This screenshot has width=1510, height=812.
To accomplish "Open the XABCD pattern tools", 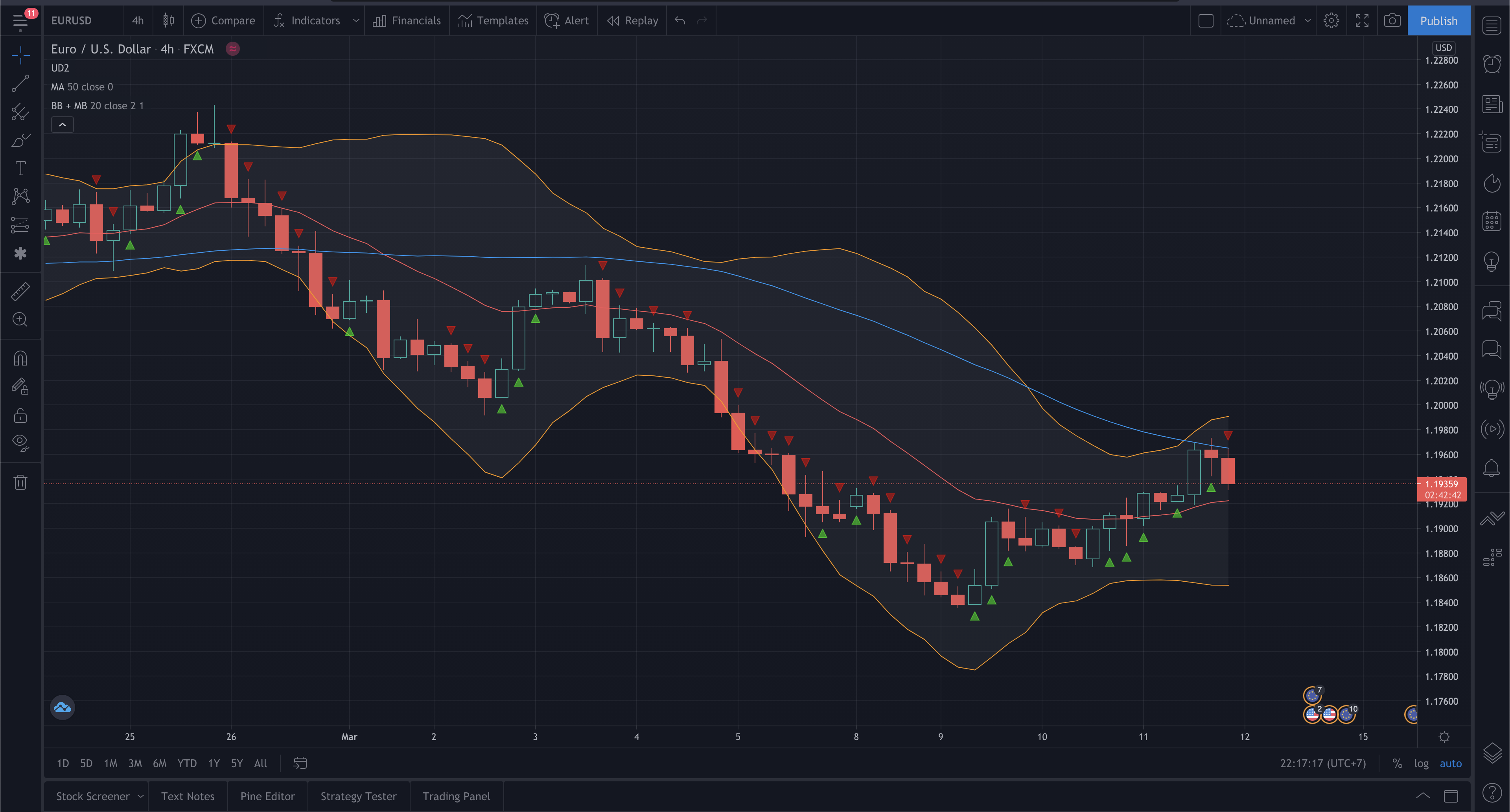I will [x=20, y=196].
